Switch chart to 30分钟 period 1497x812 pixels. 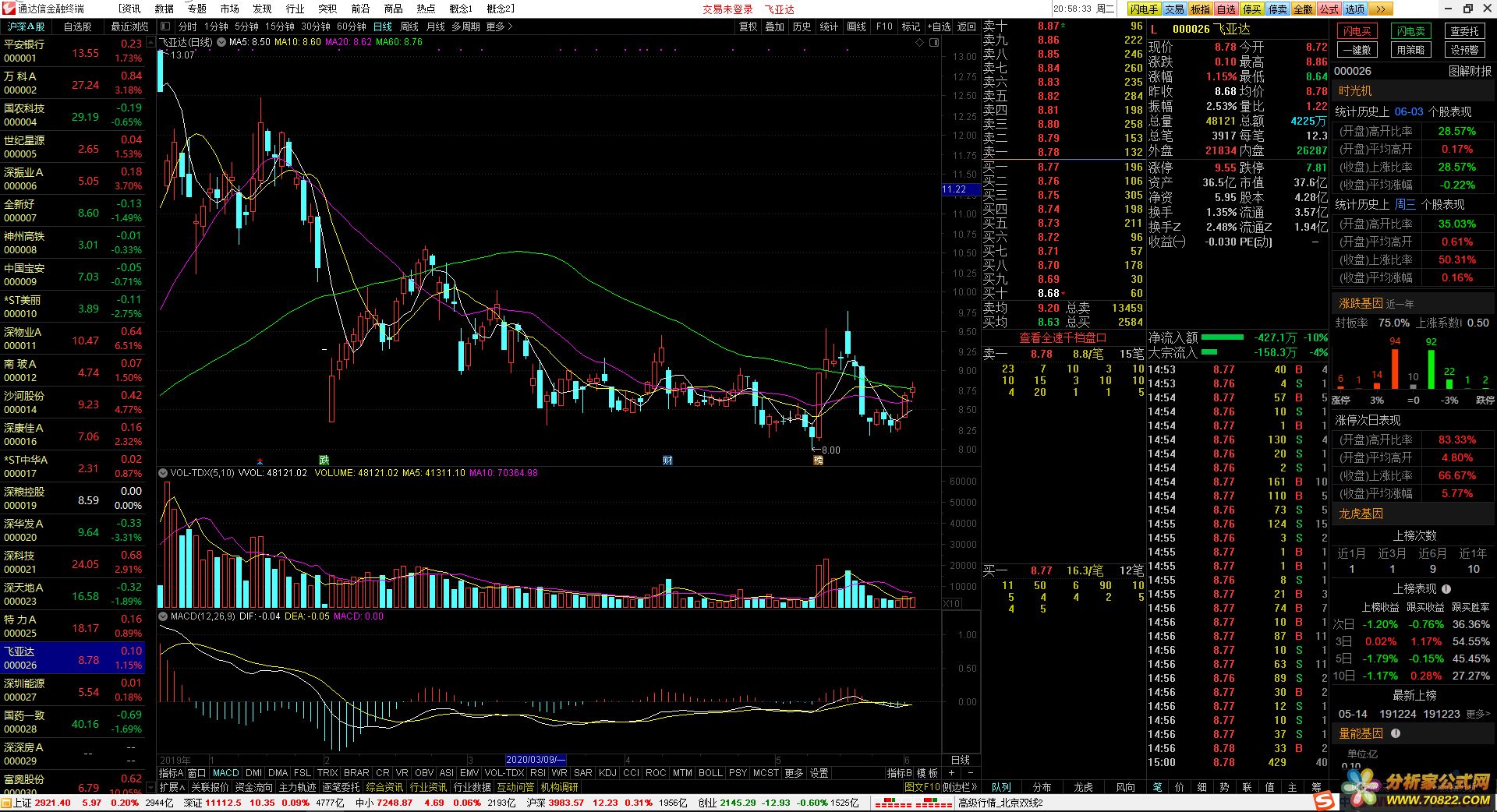tap(316, 26)
